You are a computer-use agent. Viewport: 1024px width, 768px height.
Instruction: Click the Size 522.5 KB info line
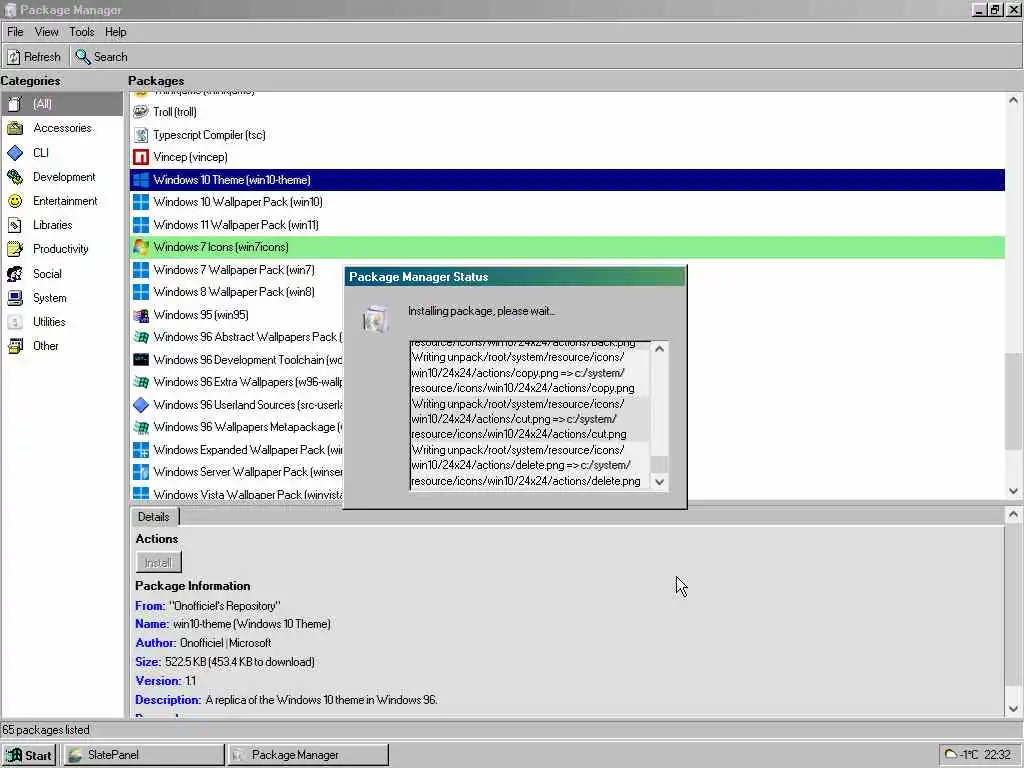pyautogui.click(x=225, y=662)
